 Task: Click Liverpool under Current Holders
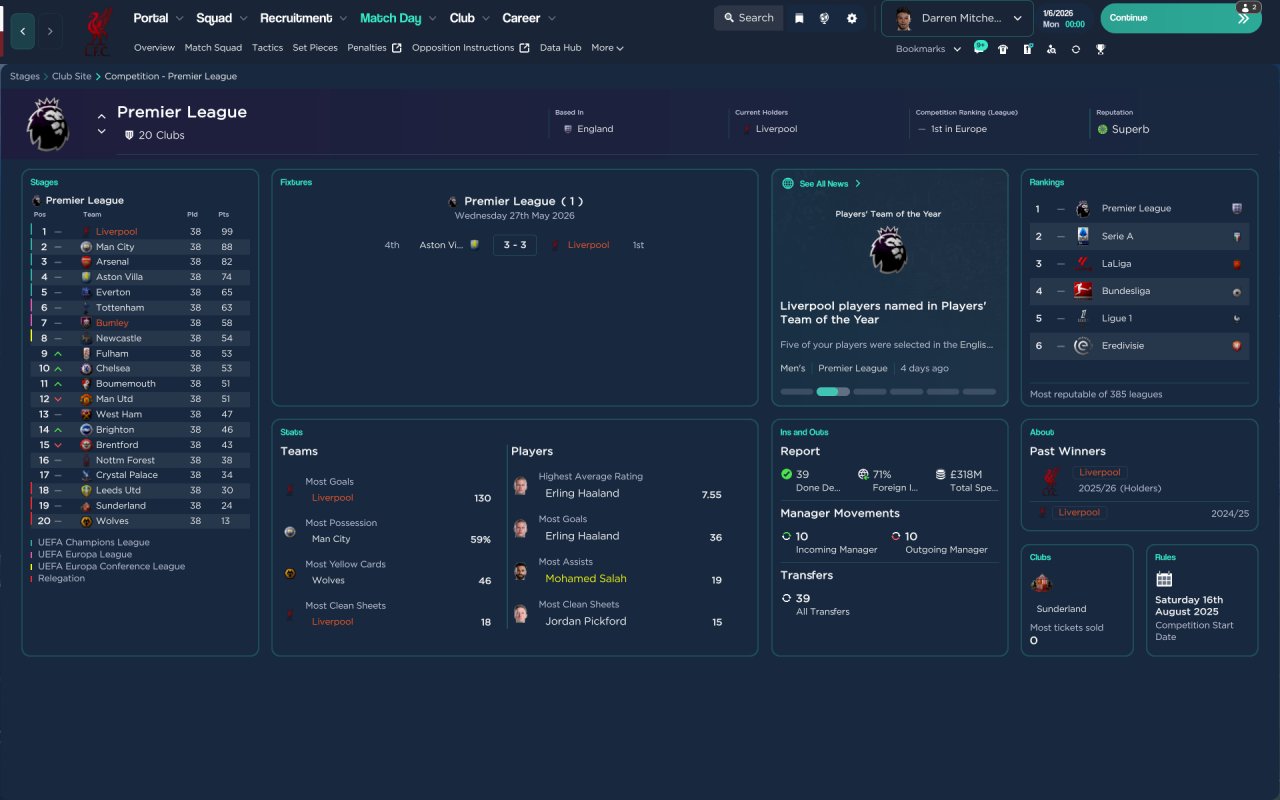pos(777,129)
